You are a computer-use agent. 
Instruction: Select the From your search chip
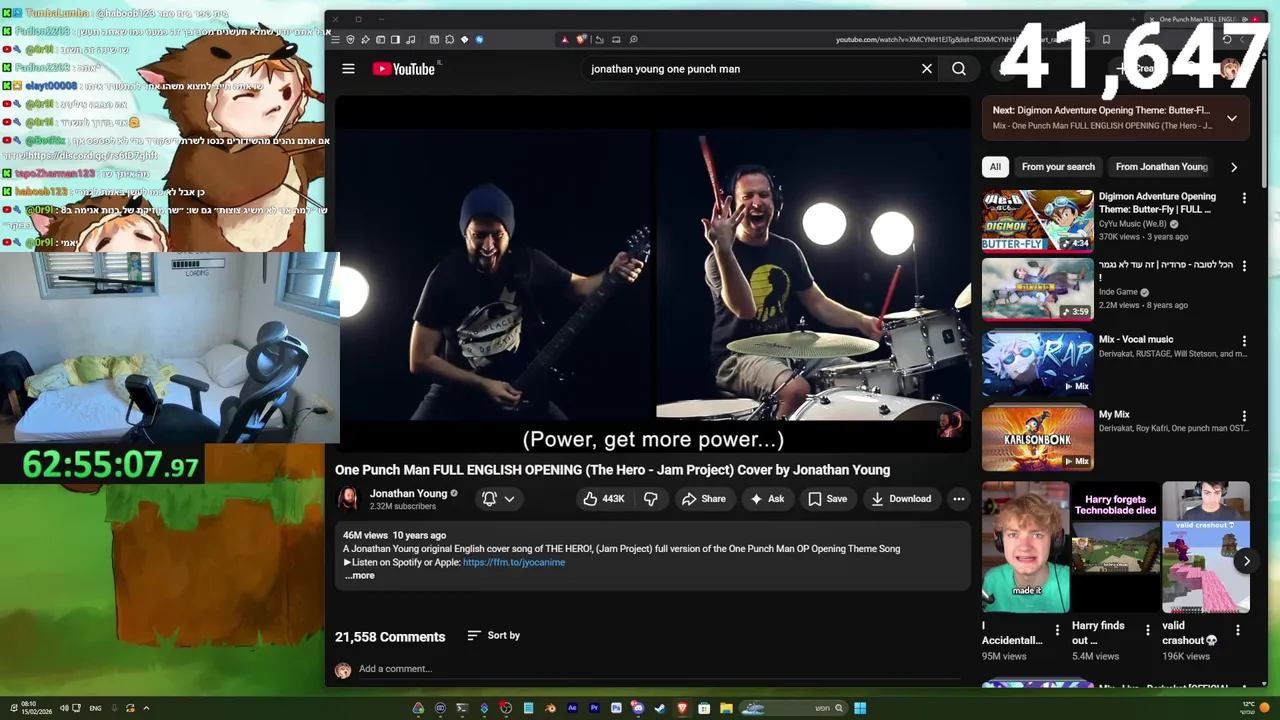tap(1058, 167)
